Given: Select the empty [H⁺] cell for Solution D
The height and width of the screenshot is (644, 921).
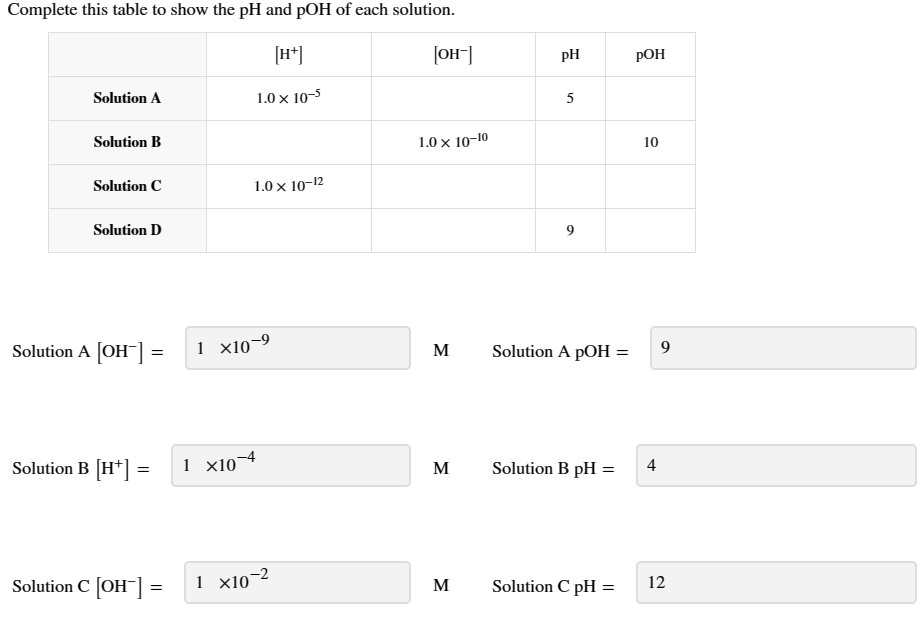Looking at the screenshot, I should (289, 230).
